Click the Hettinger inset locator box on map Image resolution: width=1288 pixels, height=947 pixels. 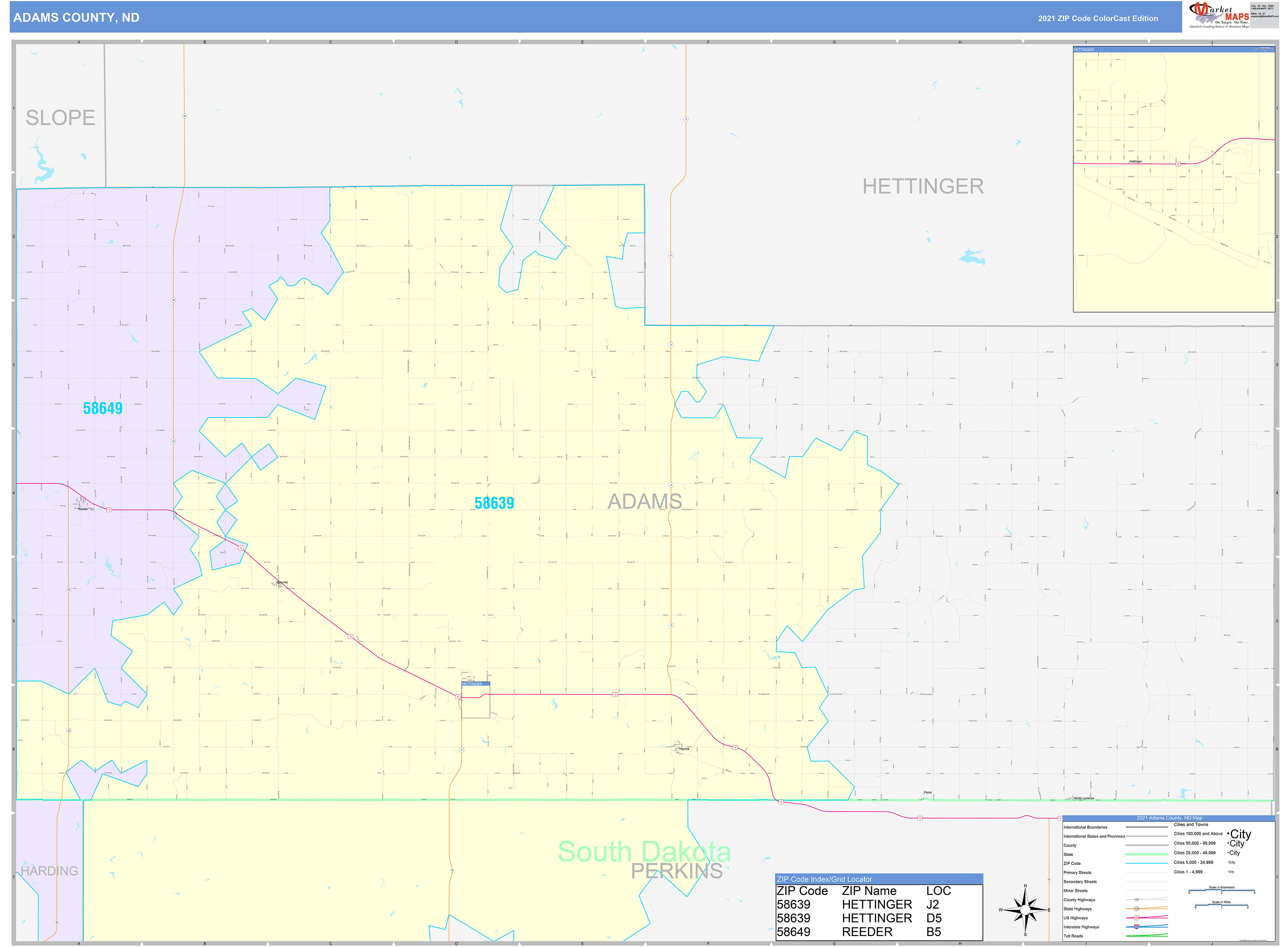[475, 699]
